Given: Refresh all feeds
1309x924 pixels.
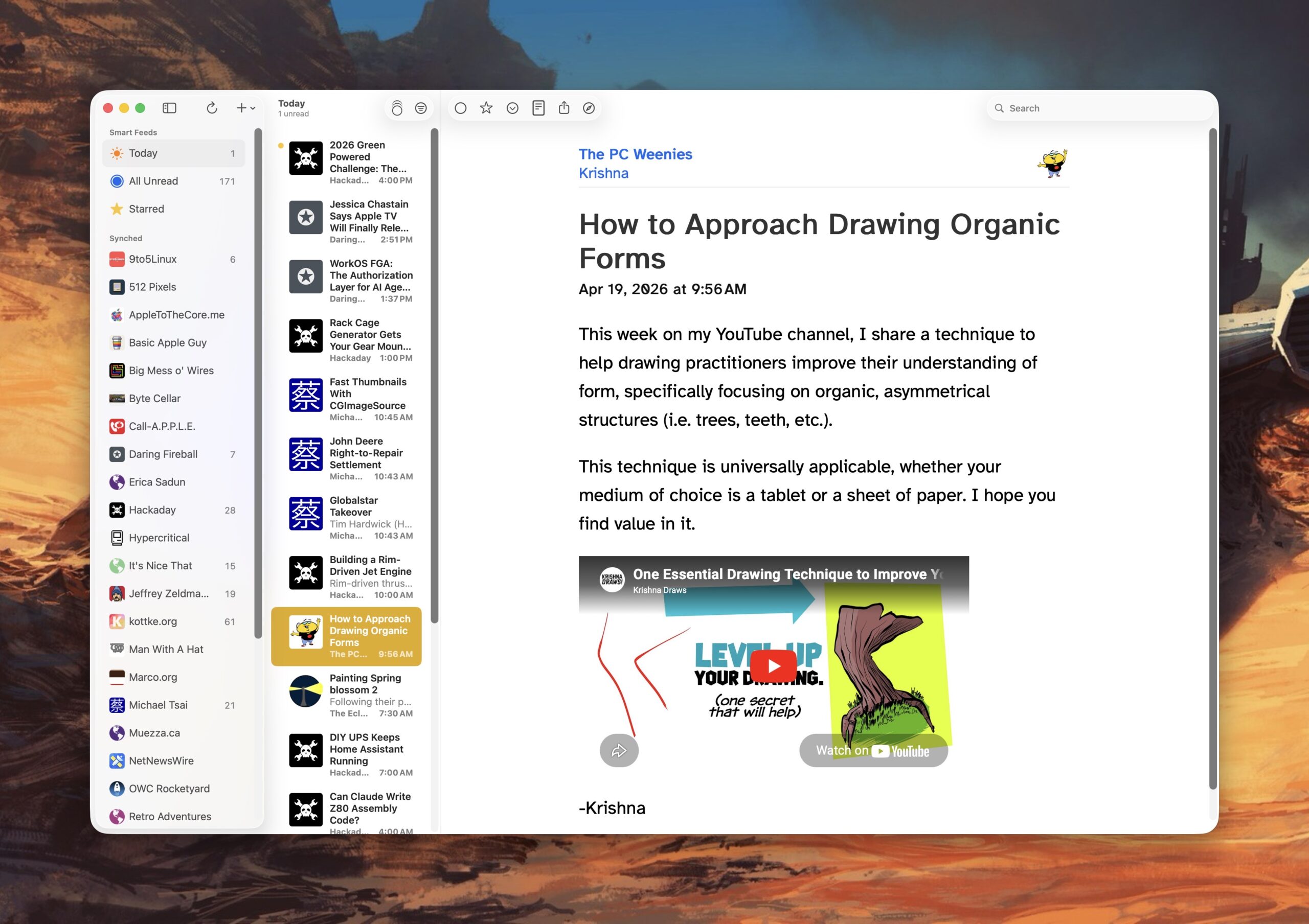Looking at the screenshot, I should (x=212, y=108).
